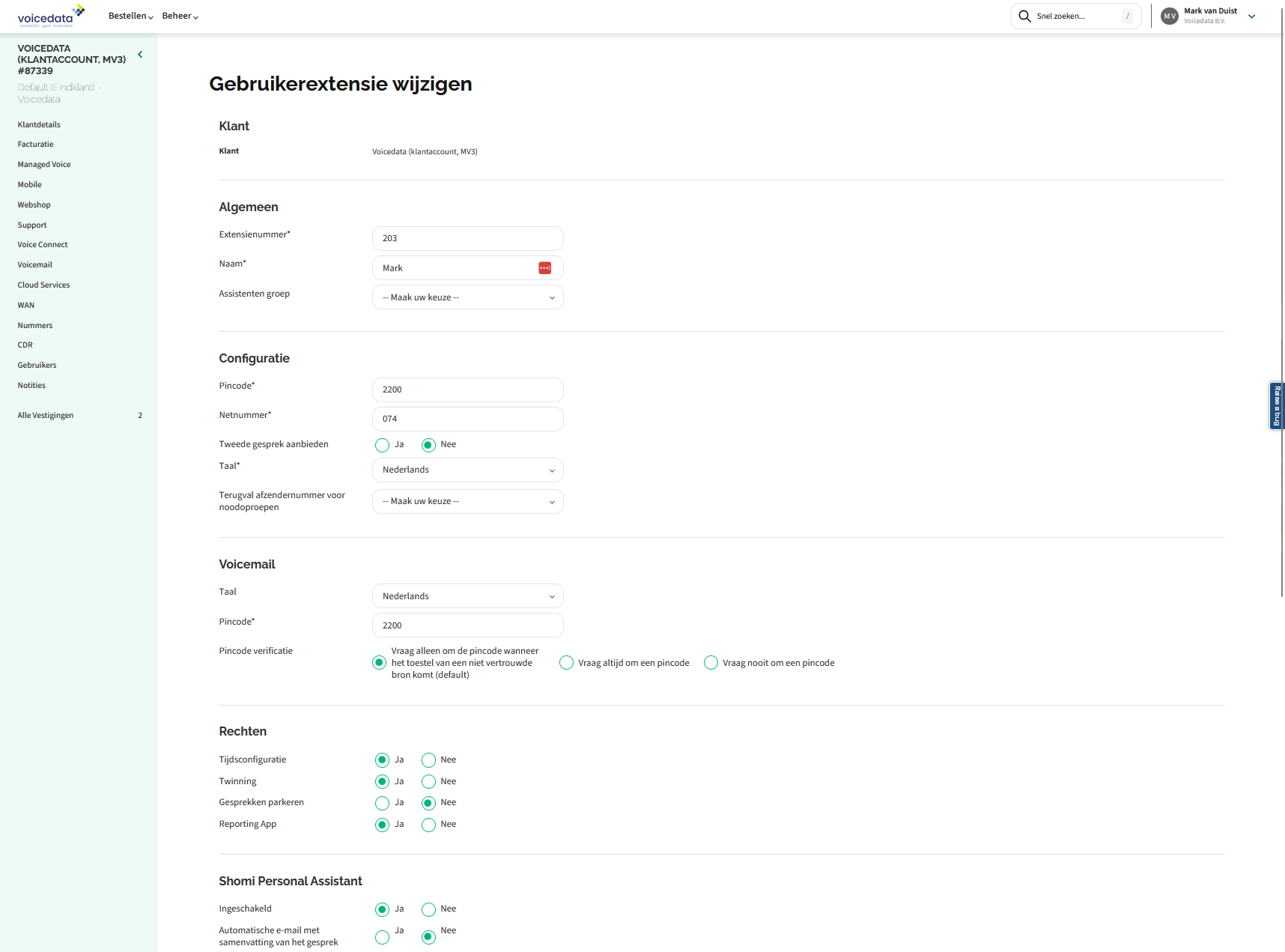Click the MV user avatar
The image size is (1285, 952).
[x=1169, y=16]
